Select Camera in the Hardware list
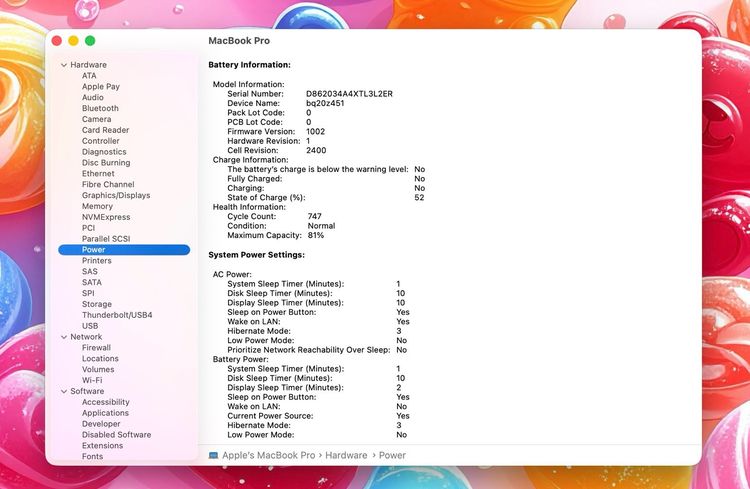Viewport: 750px width, 489px height. tap(96, 119)
